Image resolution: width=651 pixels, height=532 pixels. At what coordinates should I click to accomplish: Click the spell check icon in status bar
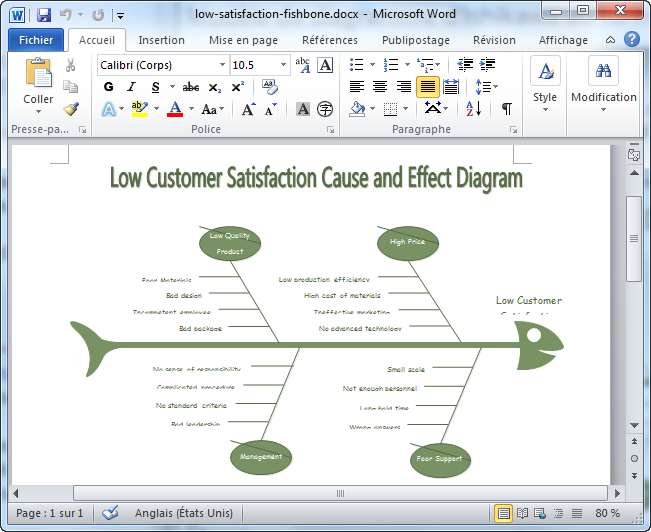click(110, 513)
